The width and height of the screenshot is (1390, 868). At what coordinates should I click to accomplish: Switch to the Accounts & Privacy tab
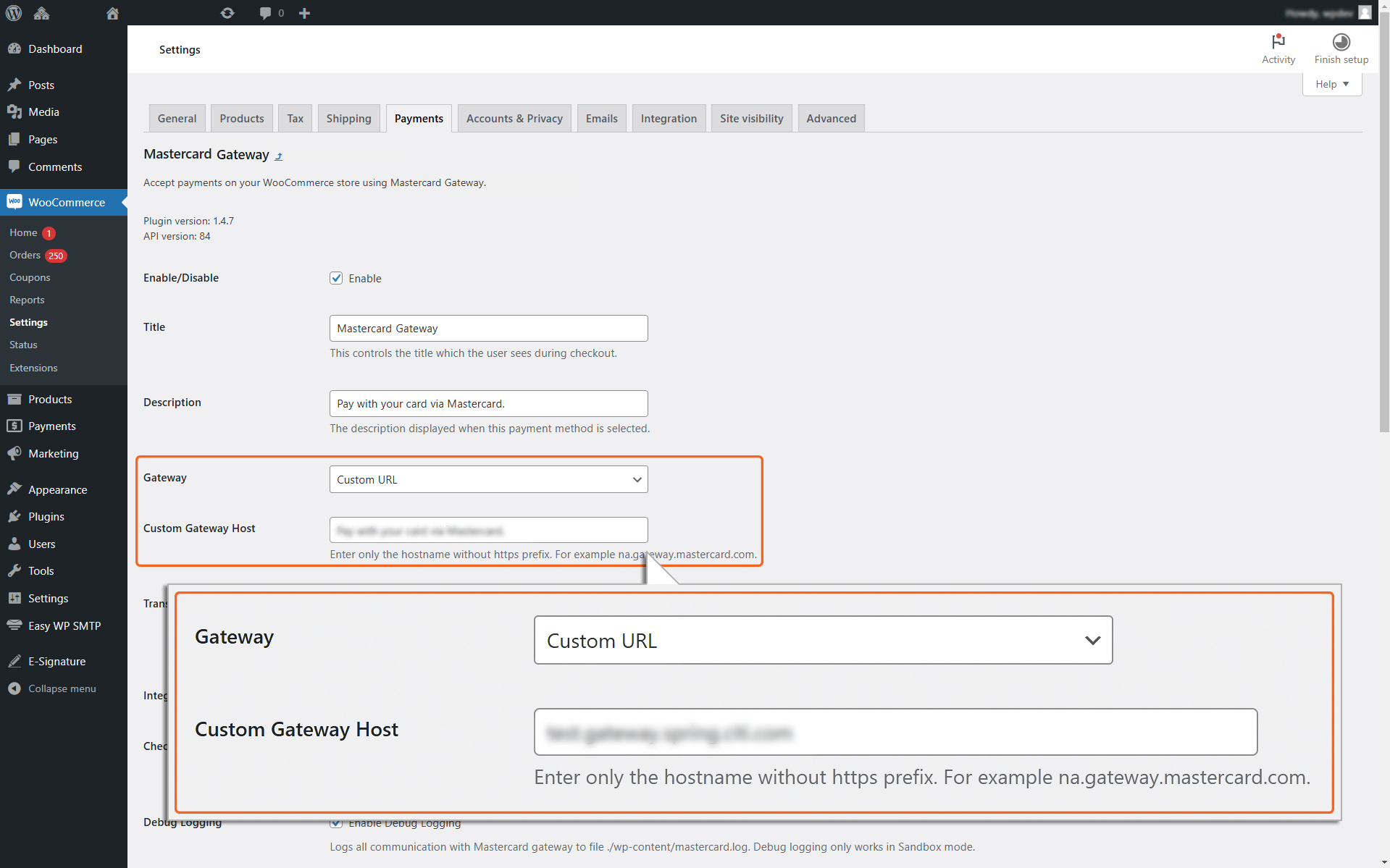click(514, 119)
